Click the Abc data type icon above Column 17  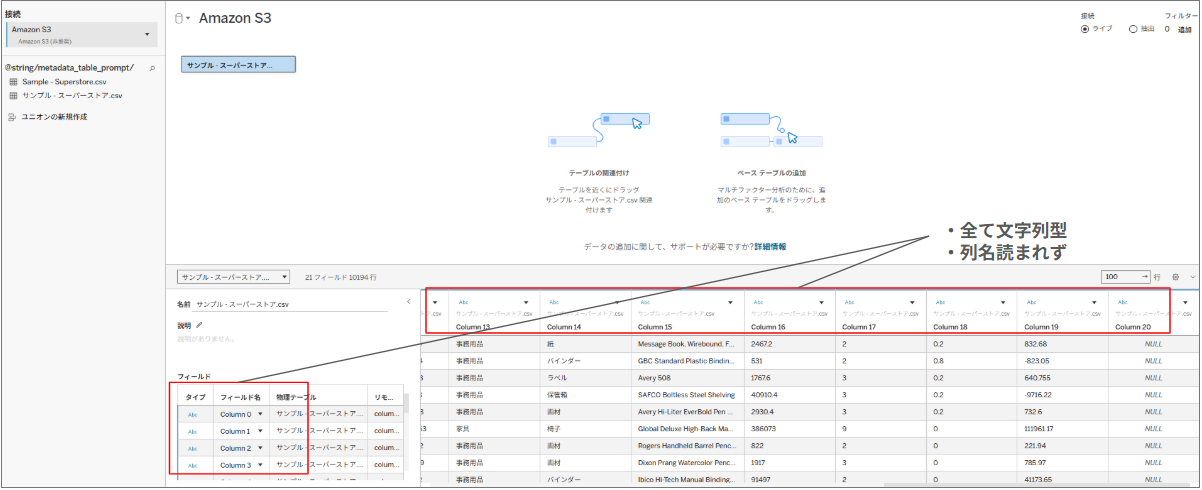coord(849,301)
